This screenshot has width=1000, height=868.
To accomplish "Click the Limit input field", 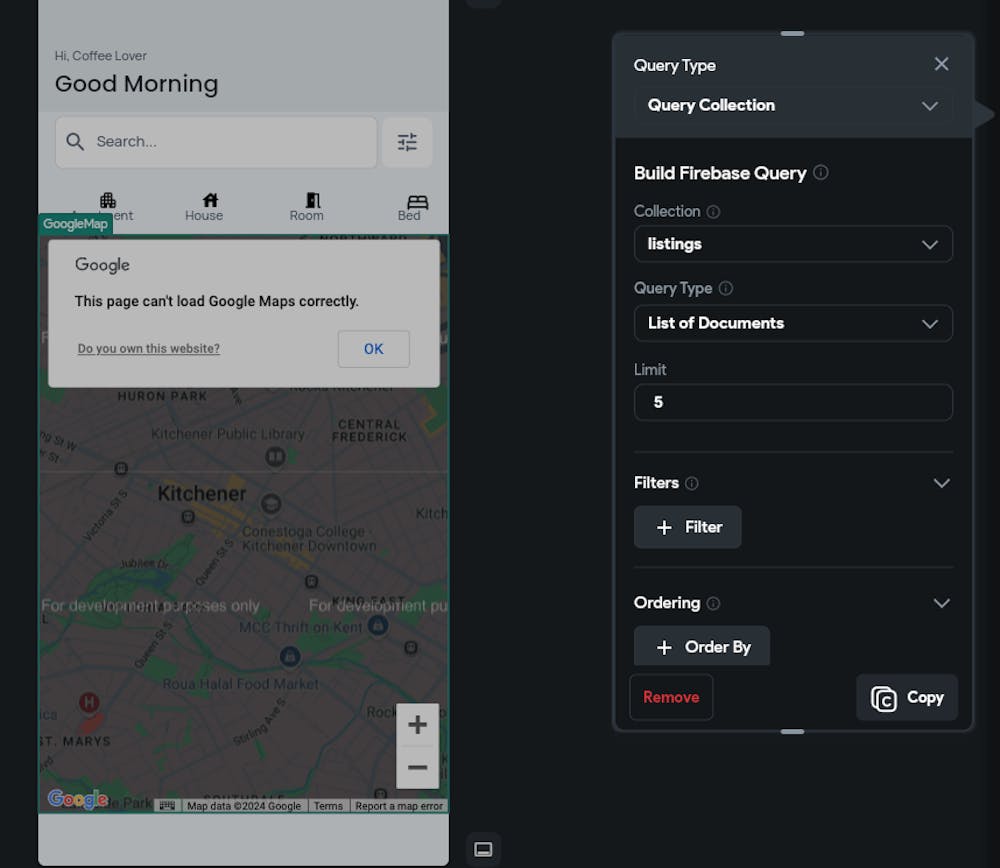I will click(x=793, y=402).
